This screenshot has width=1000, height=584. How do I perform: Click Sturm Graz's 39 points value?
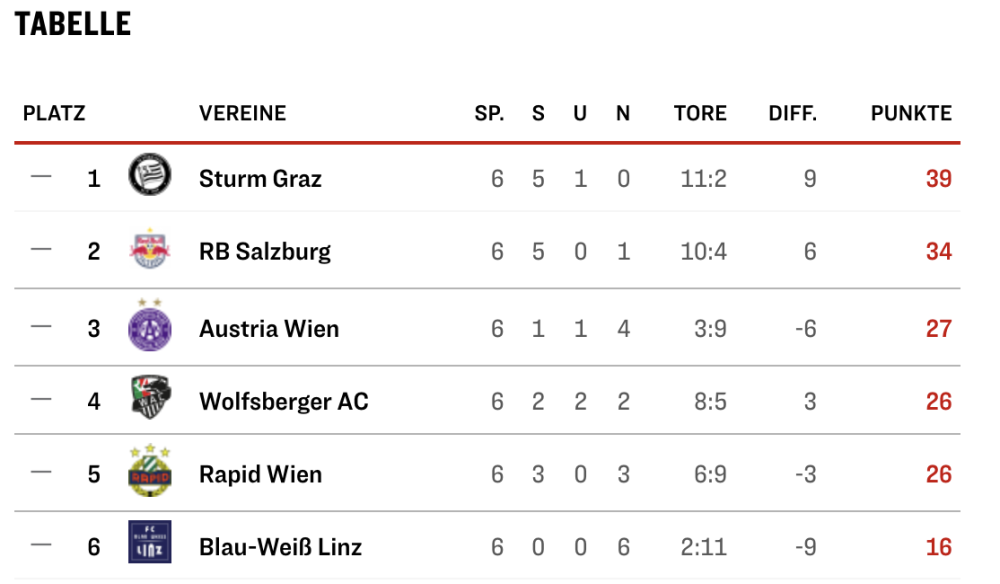pyautogui.click(x=938, y=179)
